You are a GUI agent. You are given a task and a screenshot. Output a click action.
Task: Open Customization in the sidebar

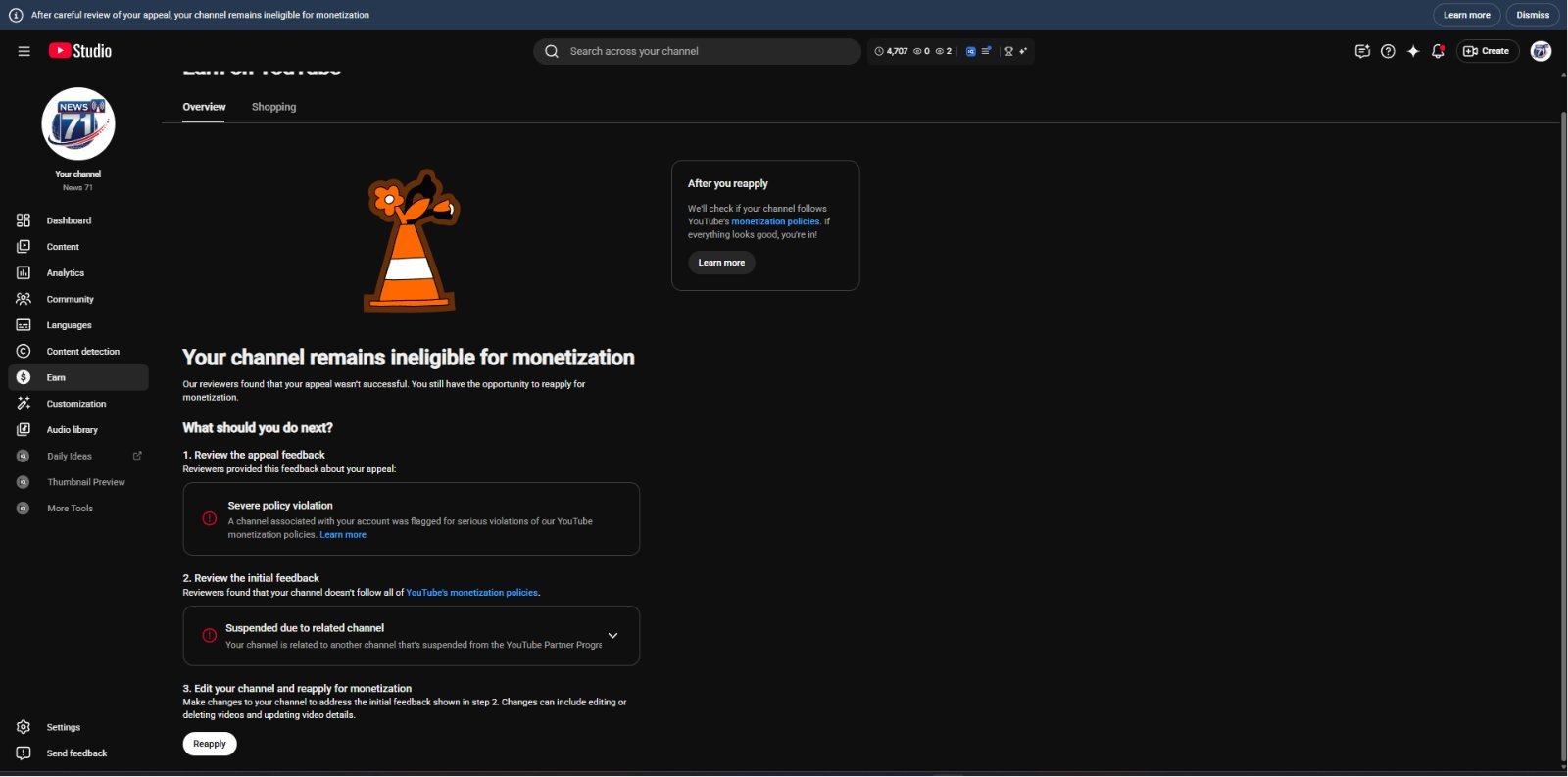(78, 404)
